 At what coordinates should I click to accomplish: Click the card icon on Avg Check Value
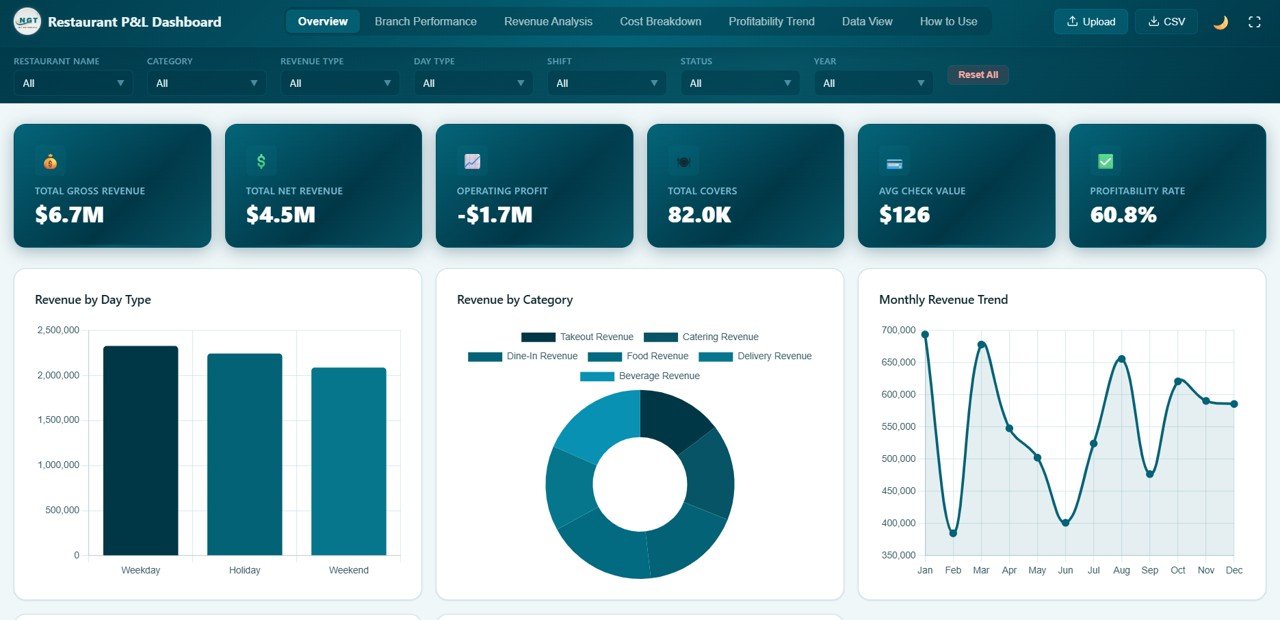click(893, 160)
